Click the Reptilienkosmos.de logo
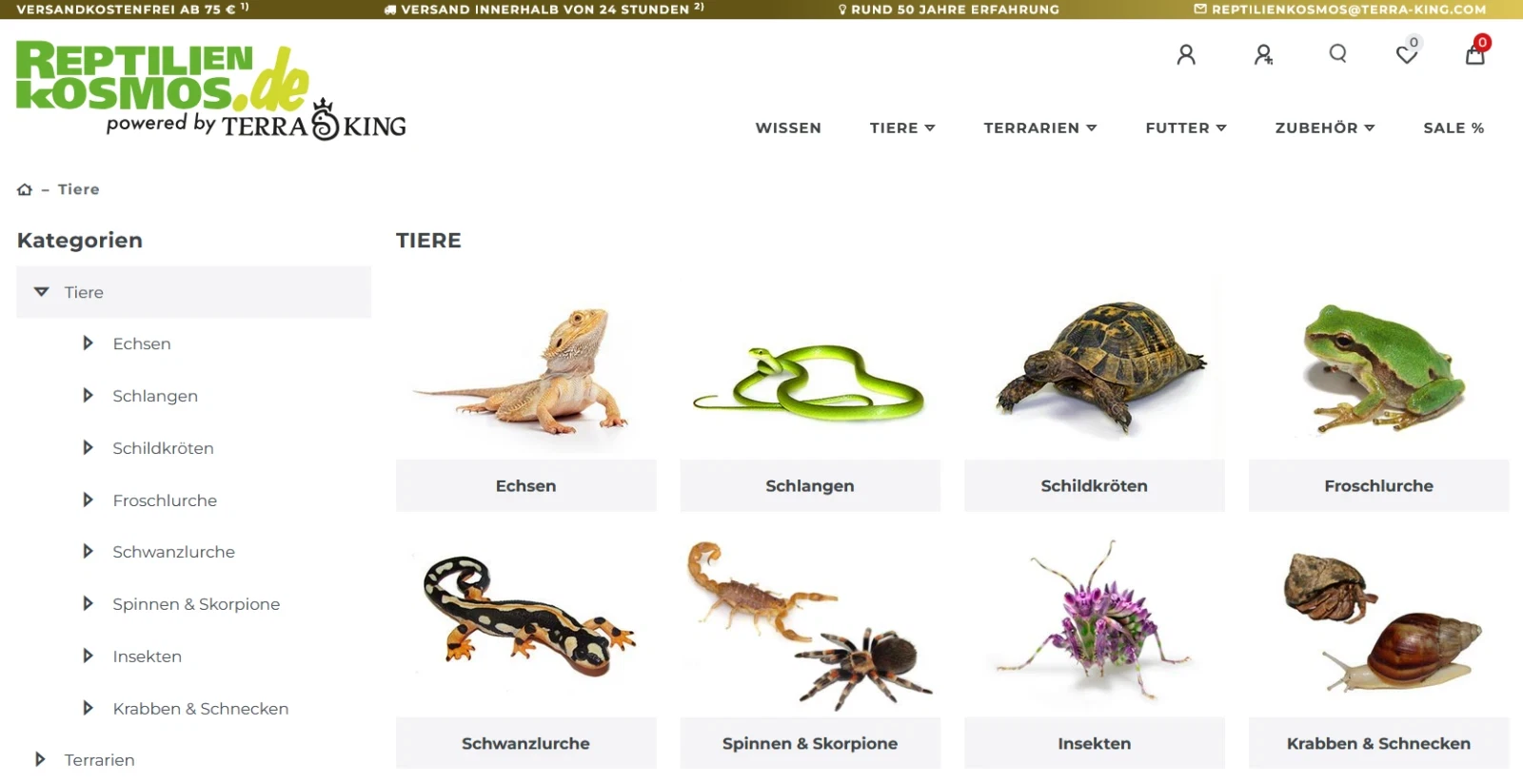Viewport: 1523px width, 784px height. 211,90
